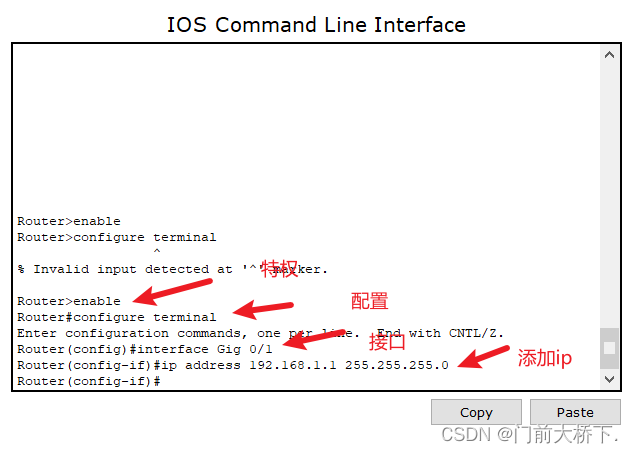Click the Paste button
Image resolution: width=633 pixels, height=453 pixels.
click(x=575, y=412)
